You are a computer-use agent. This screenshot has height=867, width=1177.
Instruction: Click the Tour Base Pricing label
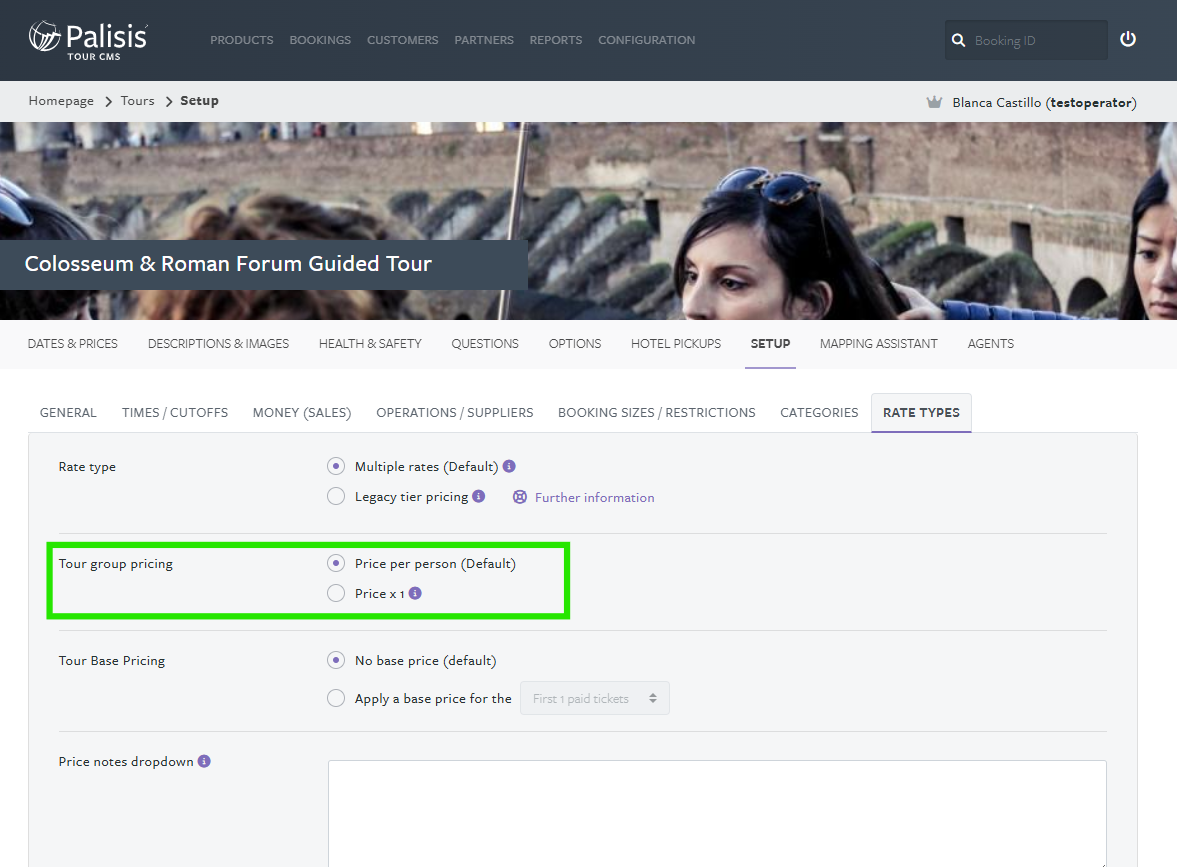tap(112, 661)
